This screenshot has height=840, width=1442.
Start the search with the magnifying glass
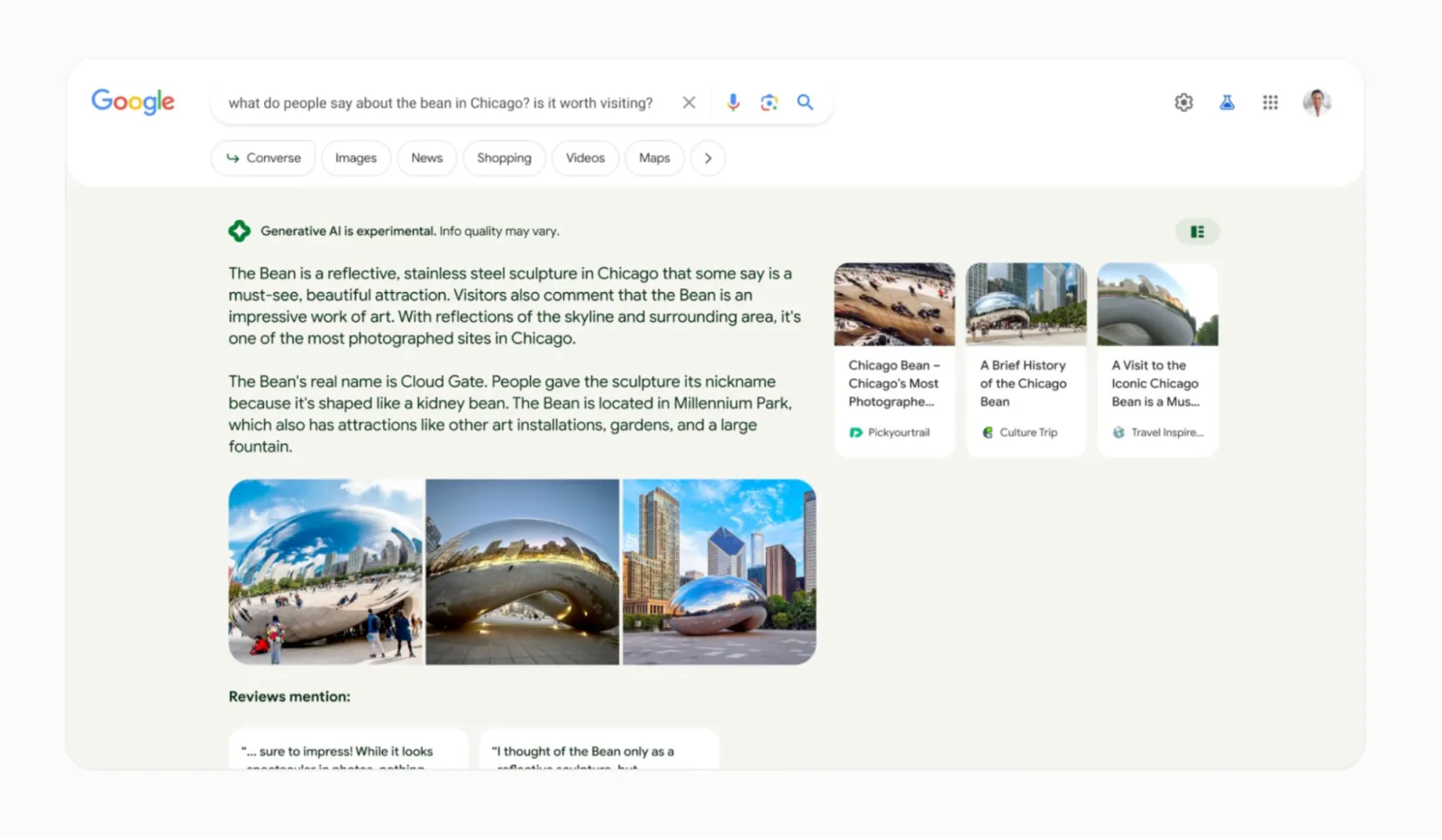(x=805, y=102)
